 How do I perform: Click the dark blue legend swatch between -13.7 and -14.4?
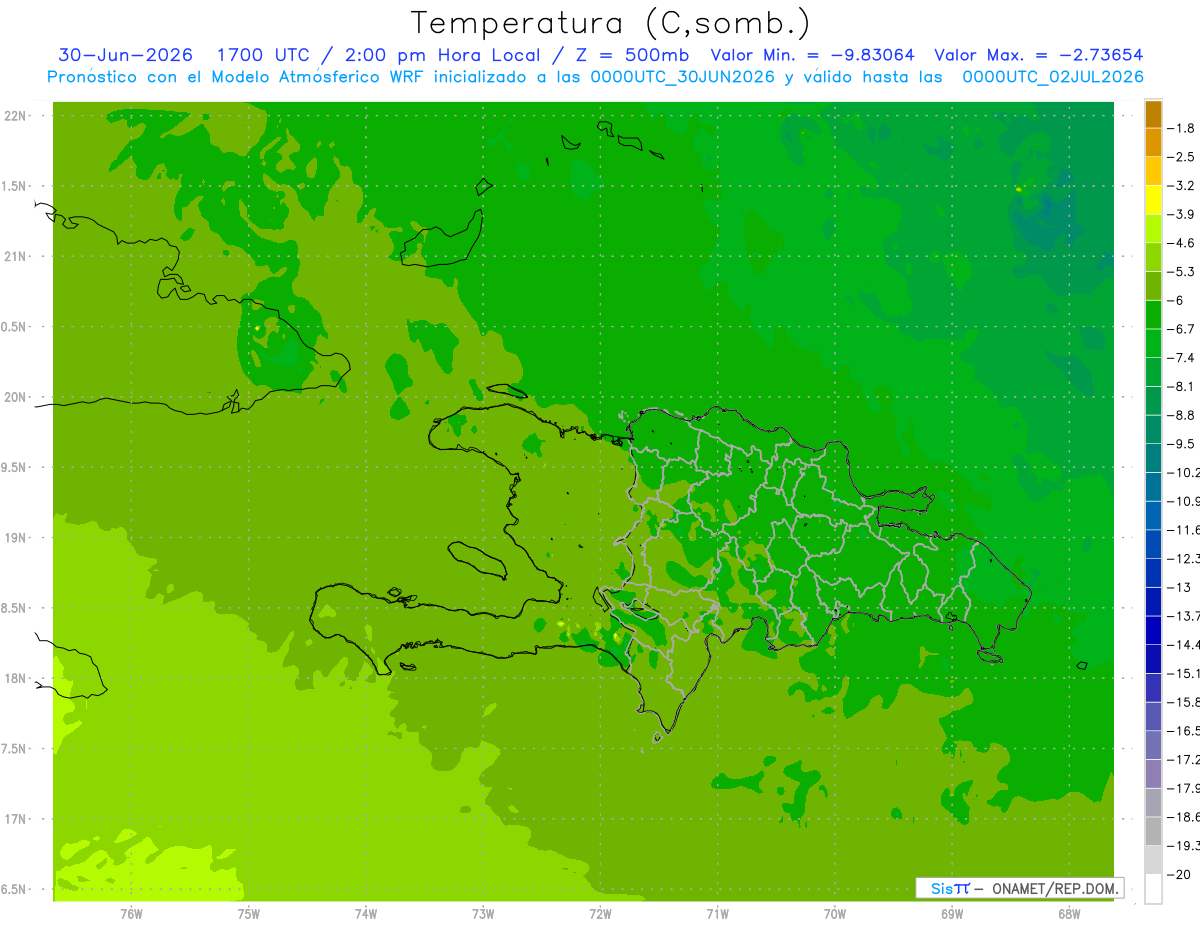[1153, 630]
